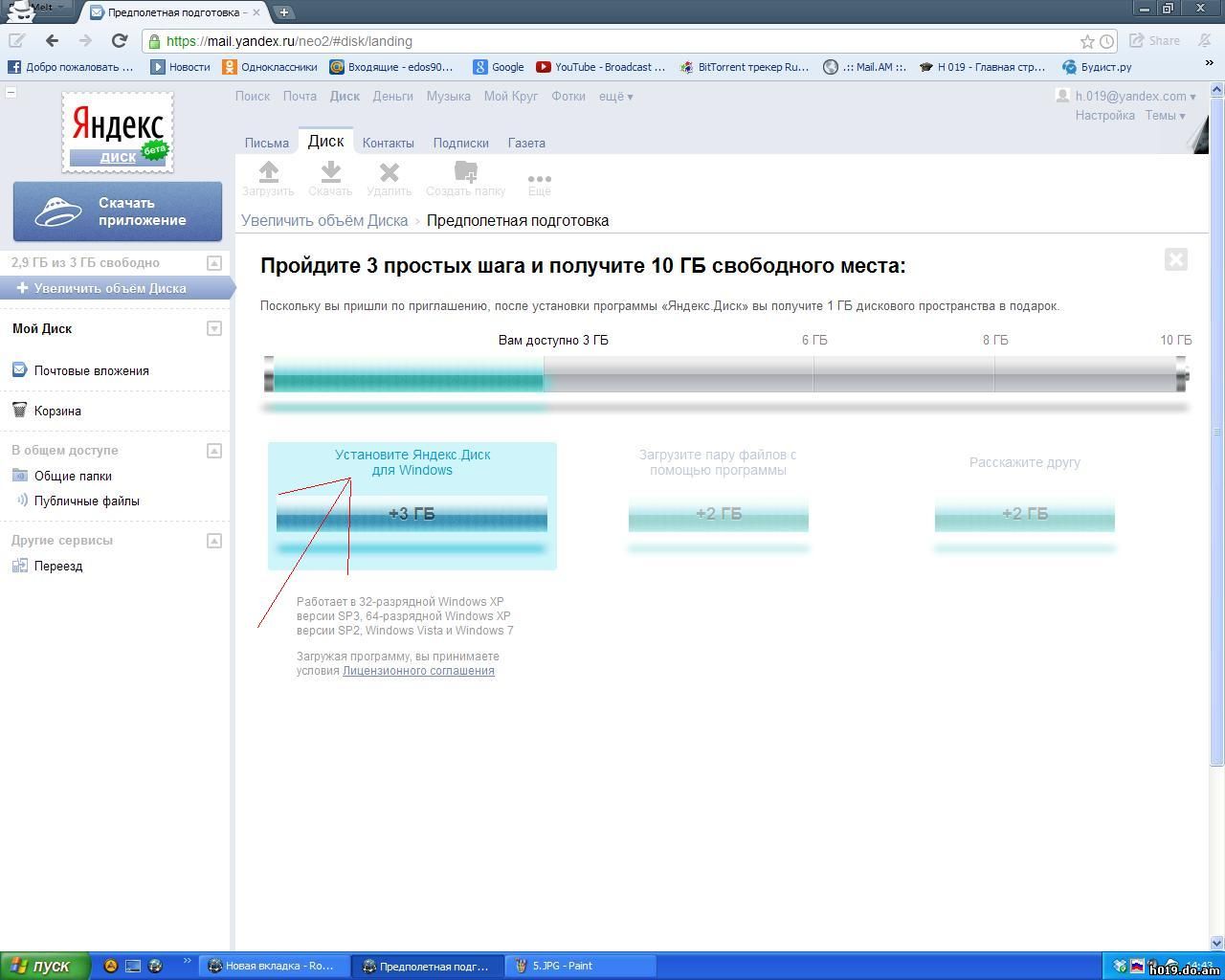This screenshot has height=980, width=1225.
Task: Click the Увеличить объём Диска breadcrumb
Action: pyautogui.click(x=324, y=220)
